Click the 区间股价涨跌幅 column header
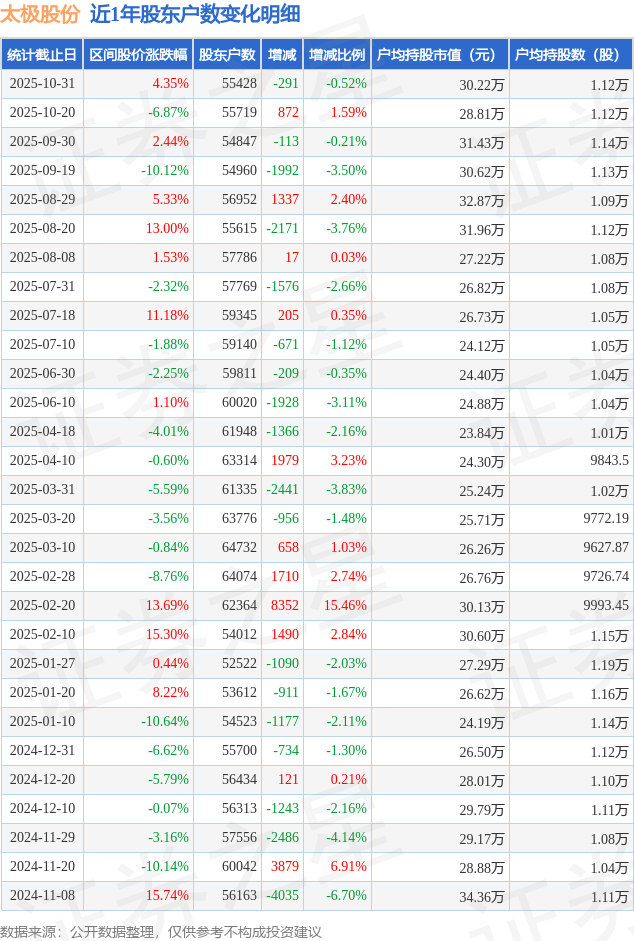Viewport: 634px width, 941px height. (138, 55)
